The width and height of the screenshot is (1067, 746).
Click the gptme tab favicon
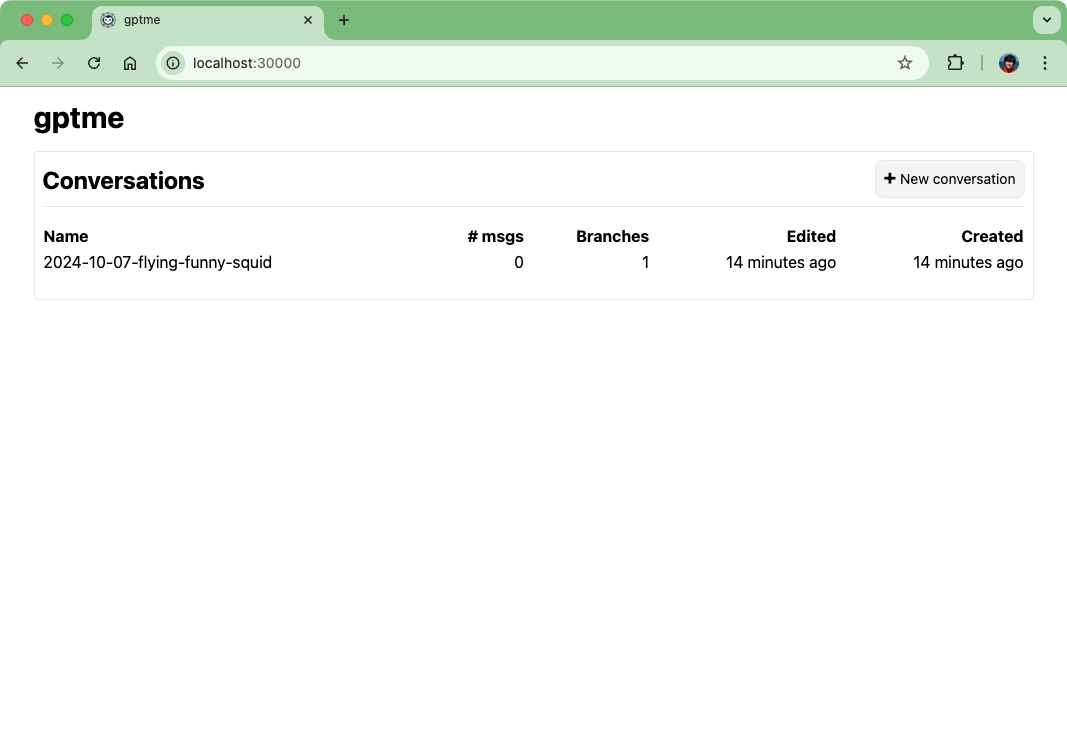pyautogui.click(x=108, y=20)
